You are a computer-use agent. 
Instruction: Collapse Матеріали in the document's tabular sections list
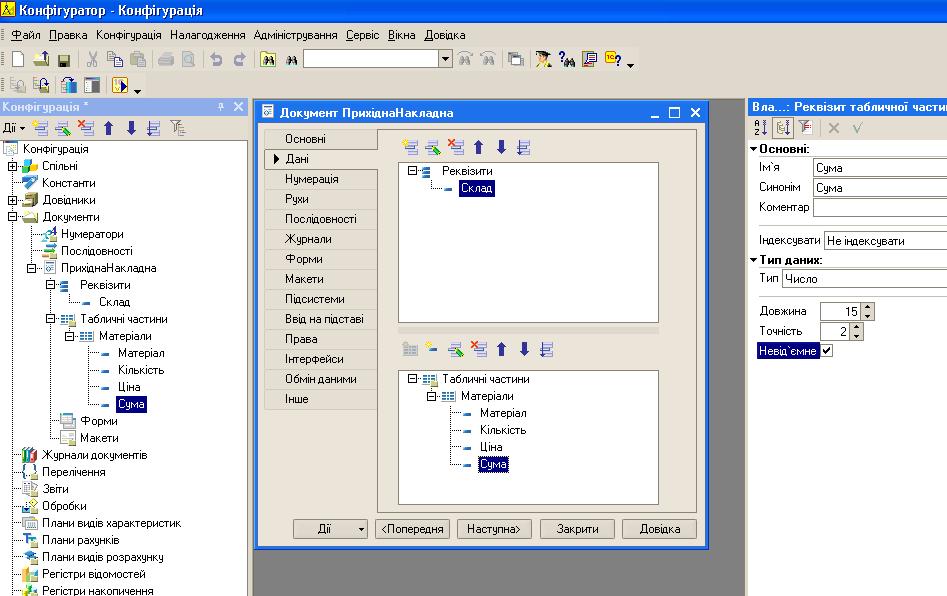(x=431, y=396)
